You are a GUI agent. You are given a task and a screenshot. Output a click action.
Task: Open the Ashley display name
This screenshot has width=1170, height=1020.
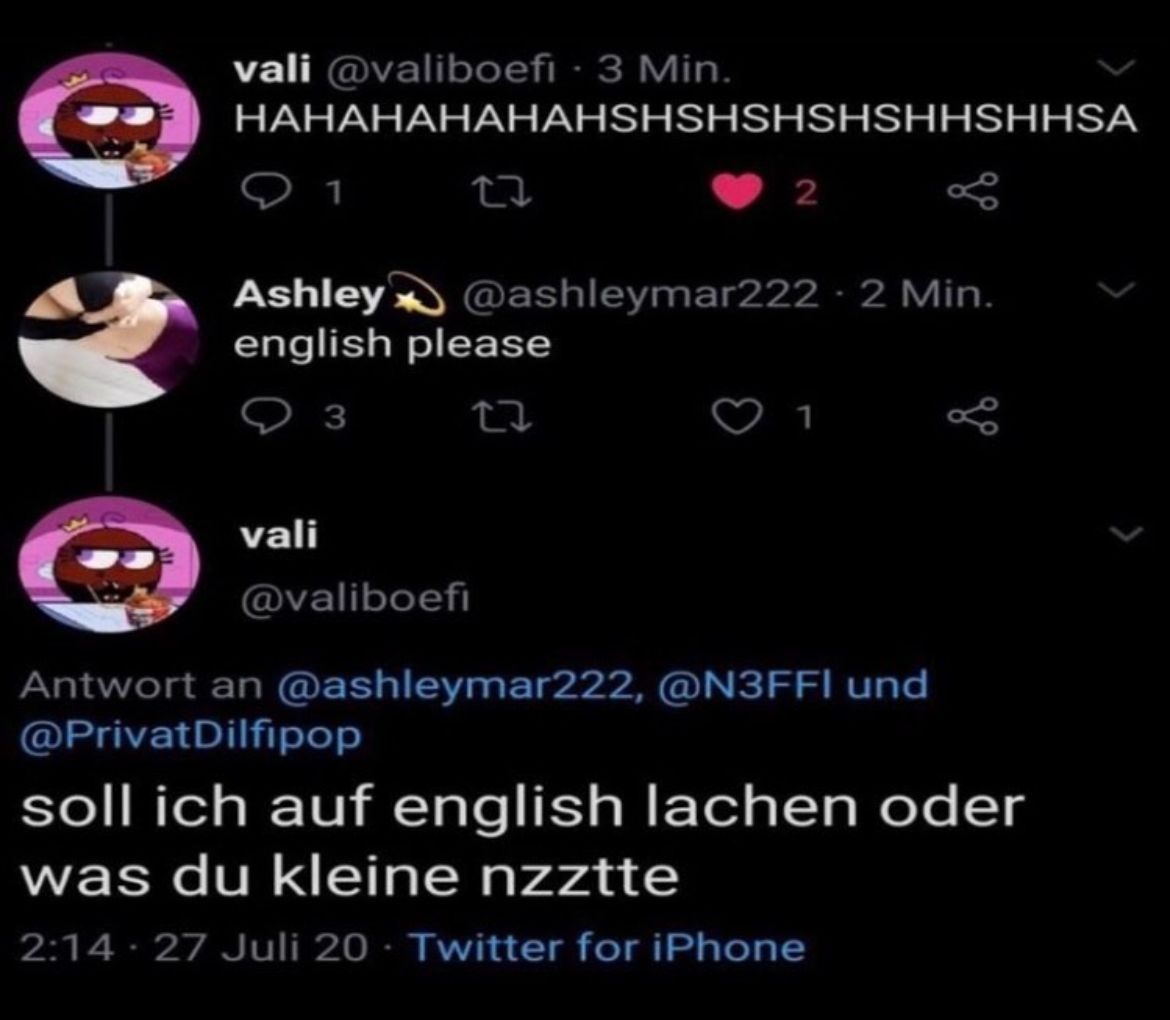pos(309,295)
